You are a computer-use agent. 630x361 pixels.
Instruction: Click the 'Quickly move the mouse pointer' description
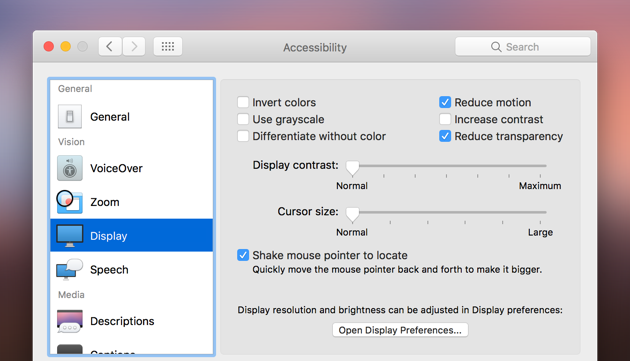(x=397, y=269)
